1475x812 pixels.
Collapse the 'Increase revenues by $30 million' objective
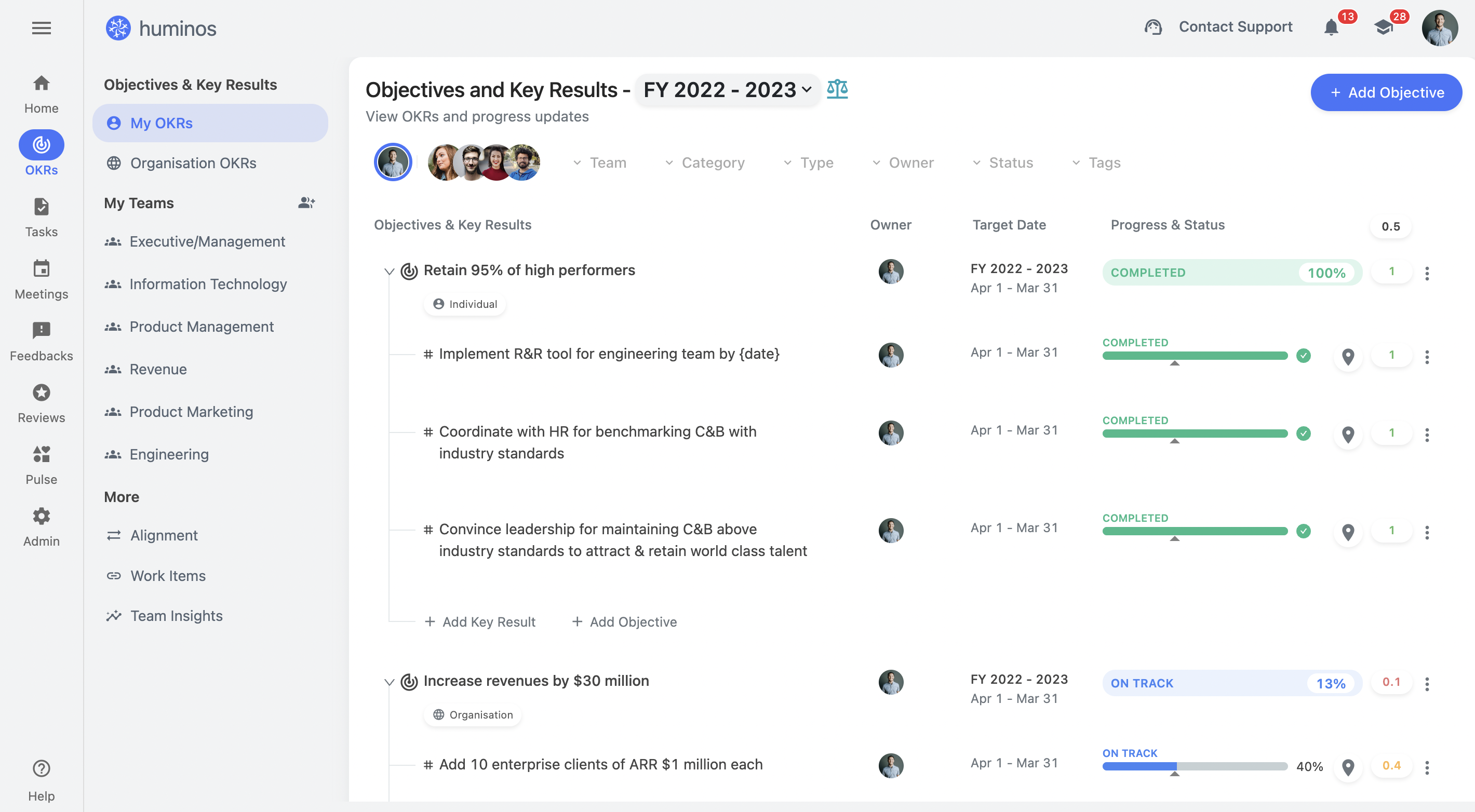tap(388, 681)
